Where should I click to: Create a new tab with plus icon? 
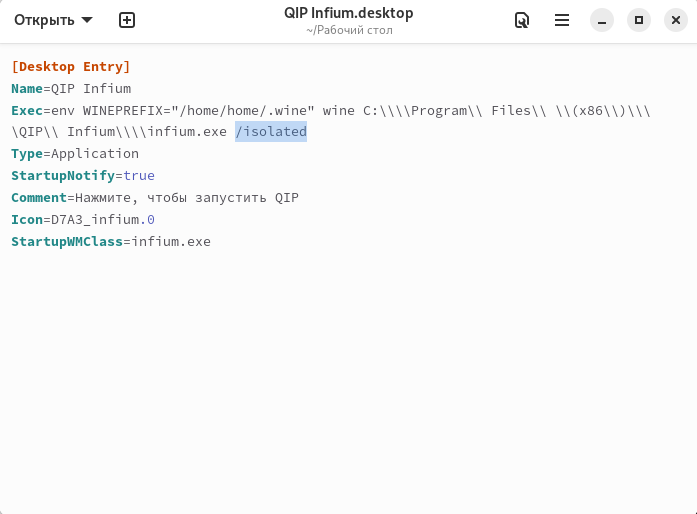(x=127, y=20)
